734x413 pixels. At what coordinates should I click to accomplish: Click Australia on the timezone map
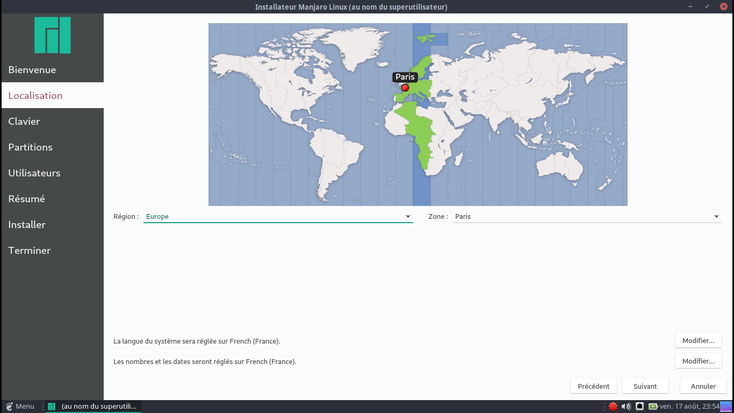pos(559,166)
